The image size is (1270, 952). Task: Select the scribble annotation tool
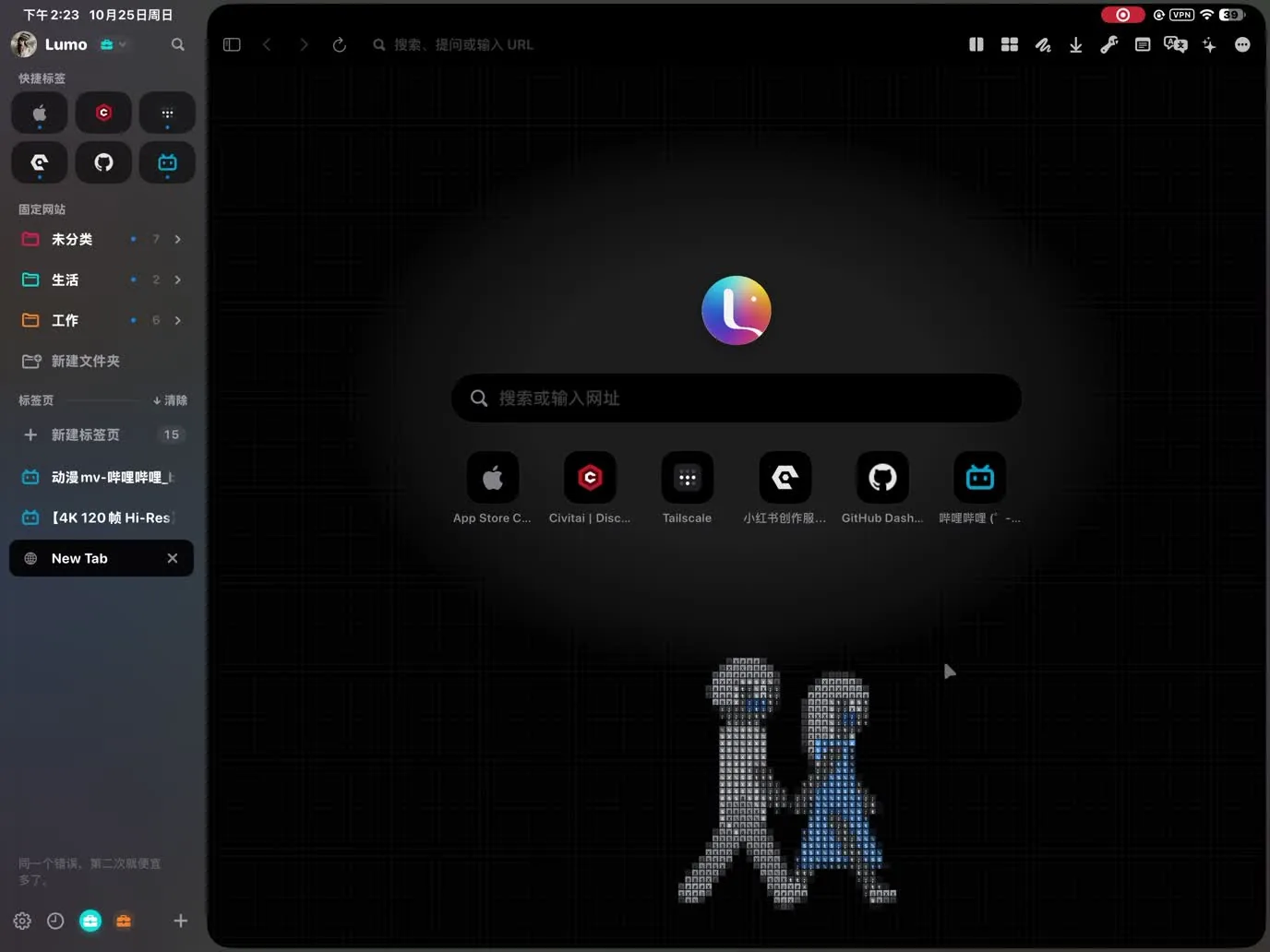coord(1043,44)
